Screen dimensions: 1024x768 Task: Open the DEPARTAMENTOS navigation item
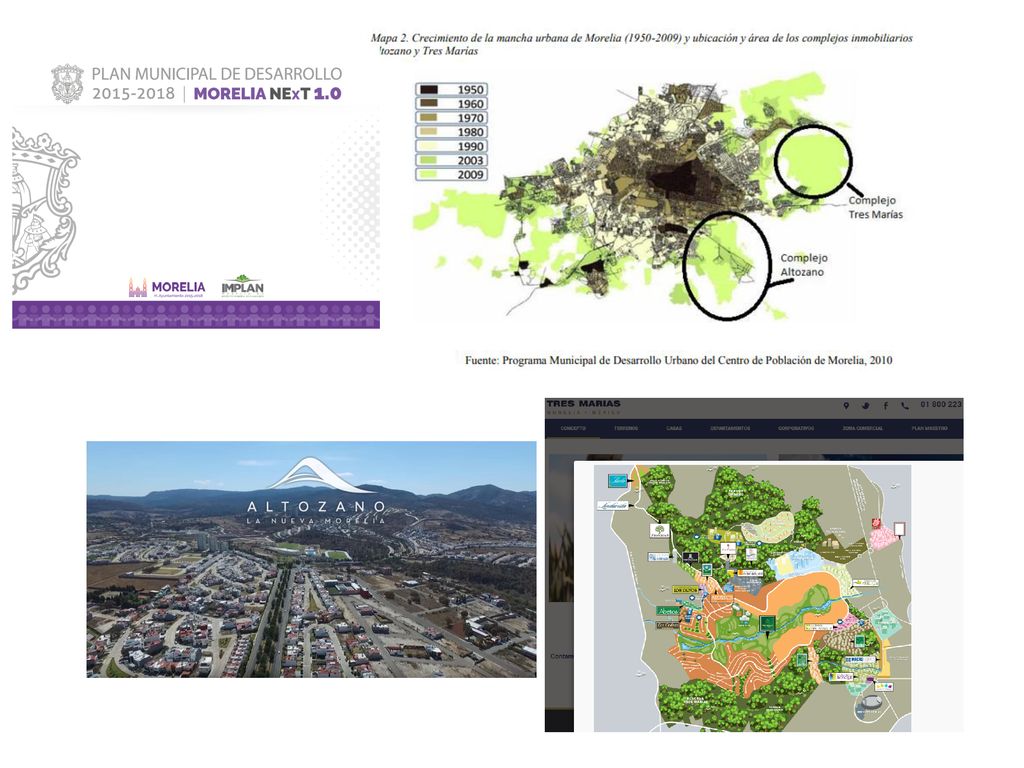[x=730, y=428]
